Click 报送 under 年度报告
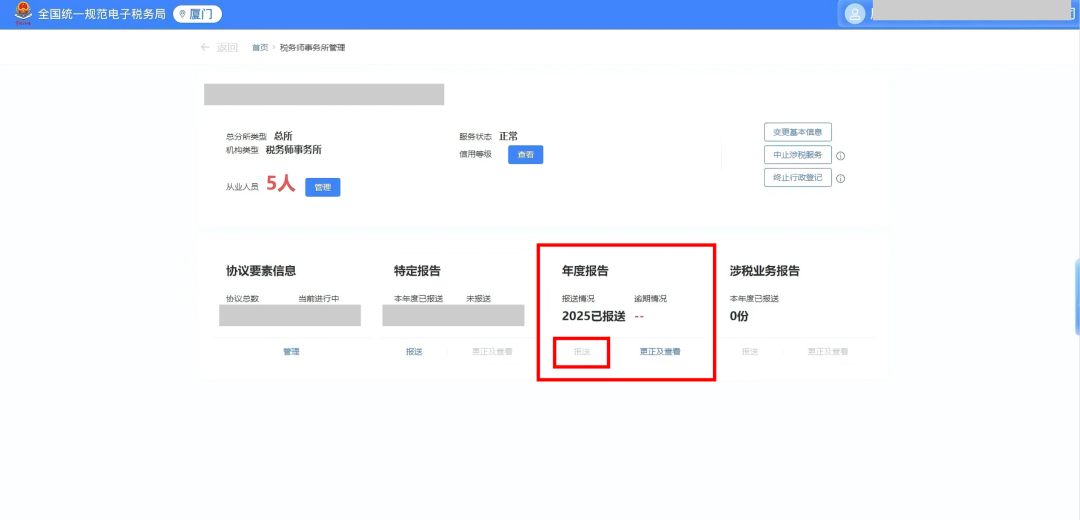Viewport: 1080px width, 520px height. (582, 351)
